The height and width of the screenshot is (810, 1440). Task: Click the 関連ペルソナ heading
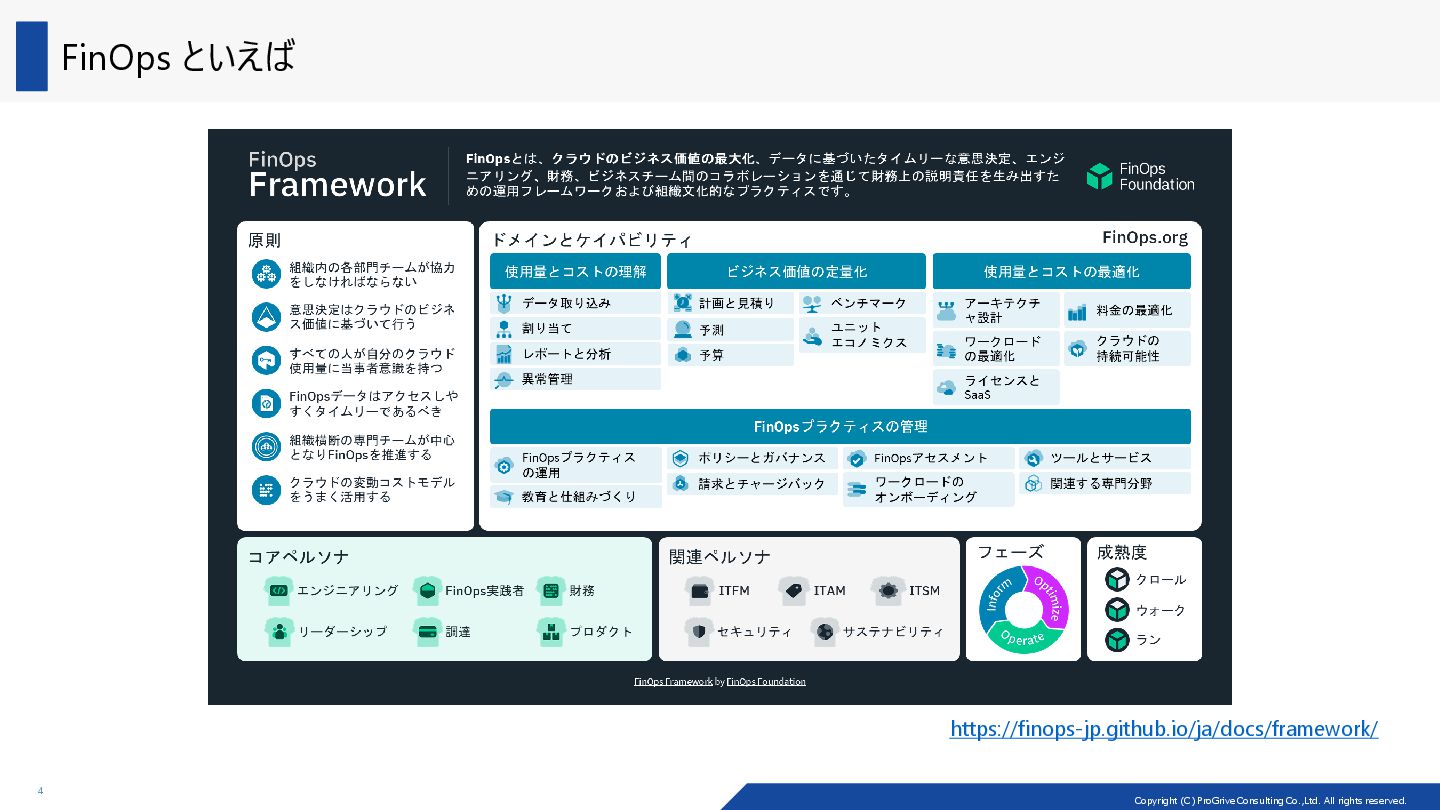pos(720,557)
